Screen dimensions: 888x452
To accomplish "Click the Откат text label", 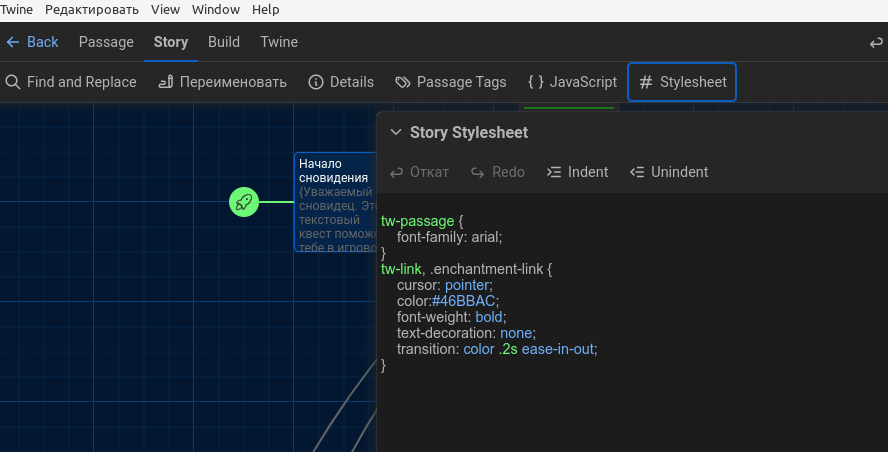I will (x=429, y=172).
